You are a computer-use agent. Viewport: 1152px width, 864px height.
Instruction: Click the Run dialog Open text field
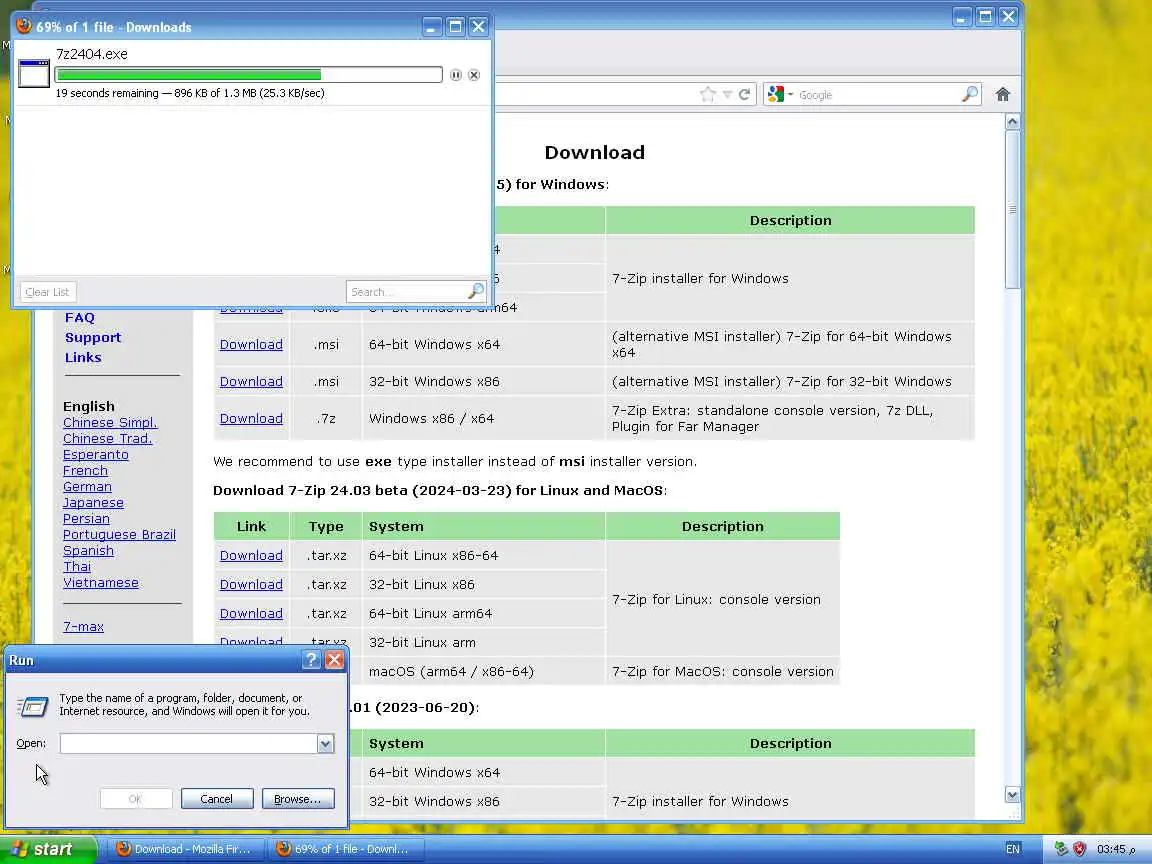(x=188, y=744)
